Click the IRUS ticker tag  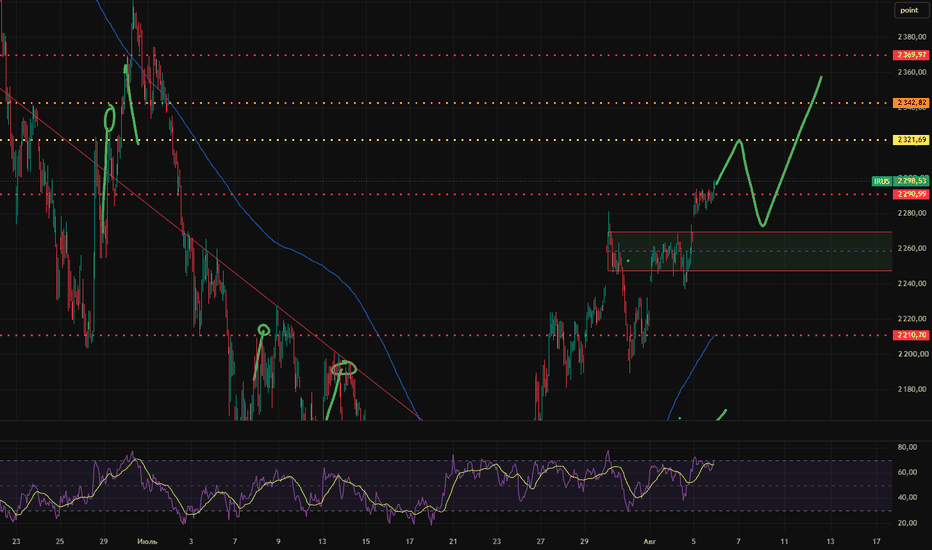tap(882, 181)
